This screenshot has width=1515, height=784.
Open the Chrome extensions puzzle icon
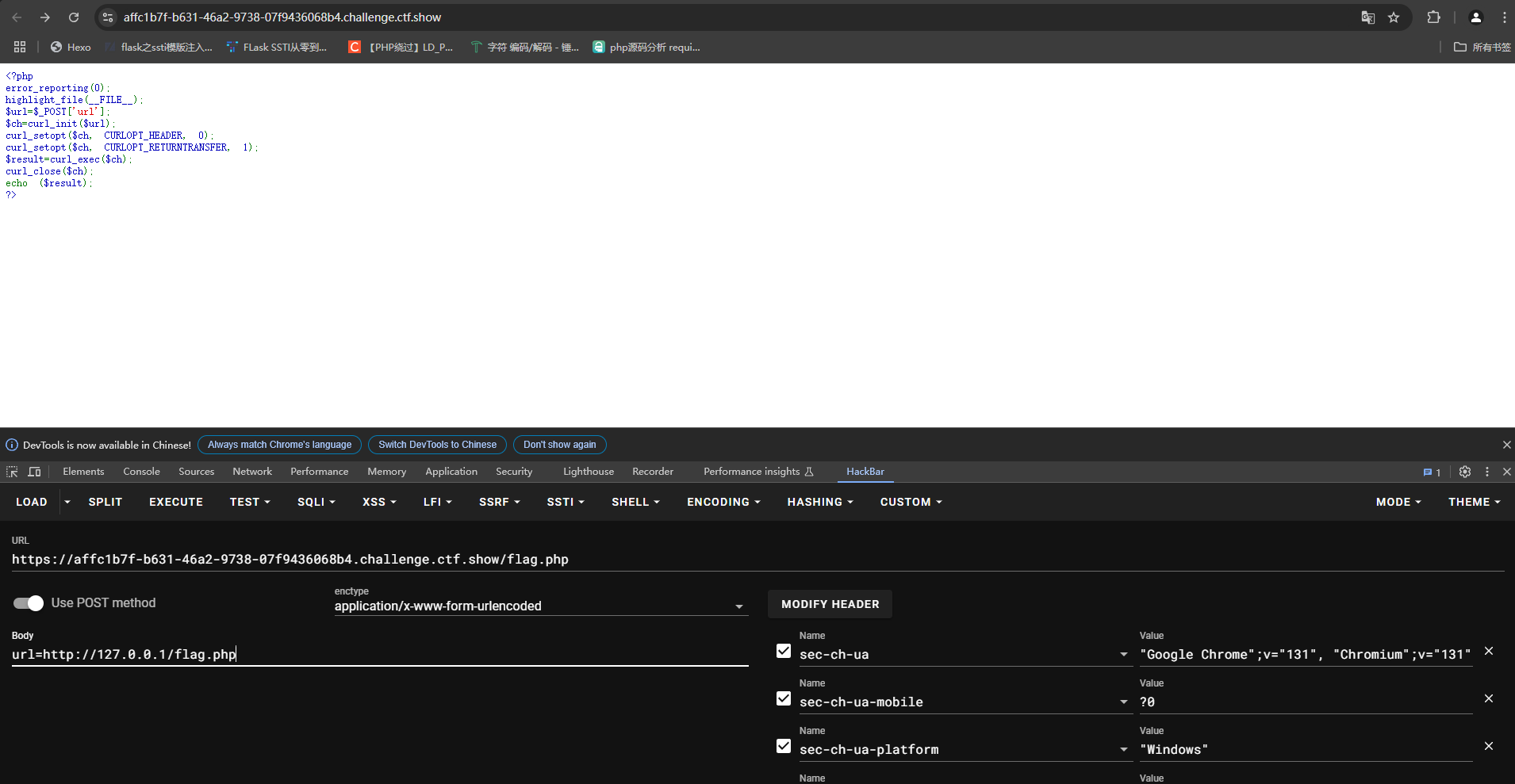pos(1433,17)
